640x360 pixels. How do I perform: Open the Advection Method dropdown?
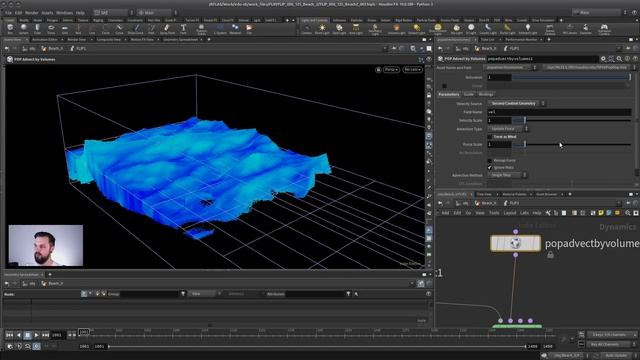[x=507, y=175]
